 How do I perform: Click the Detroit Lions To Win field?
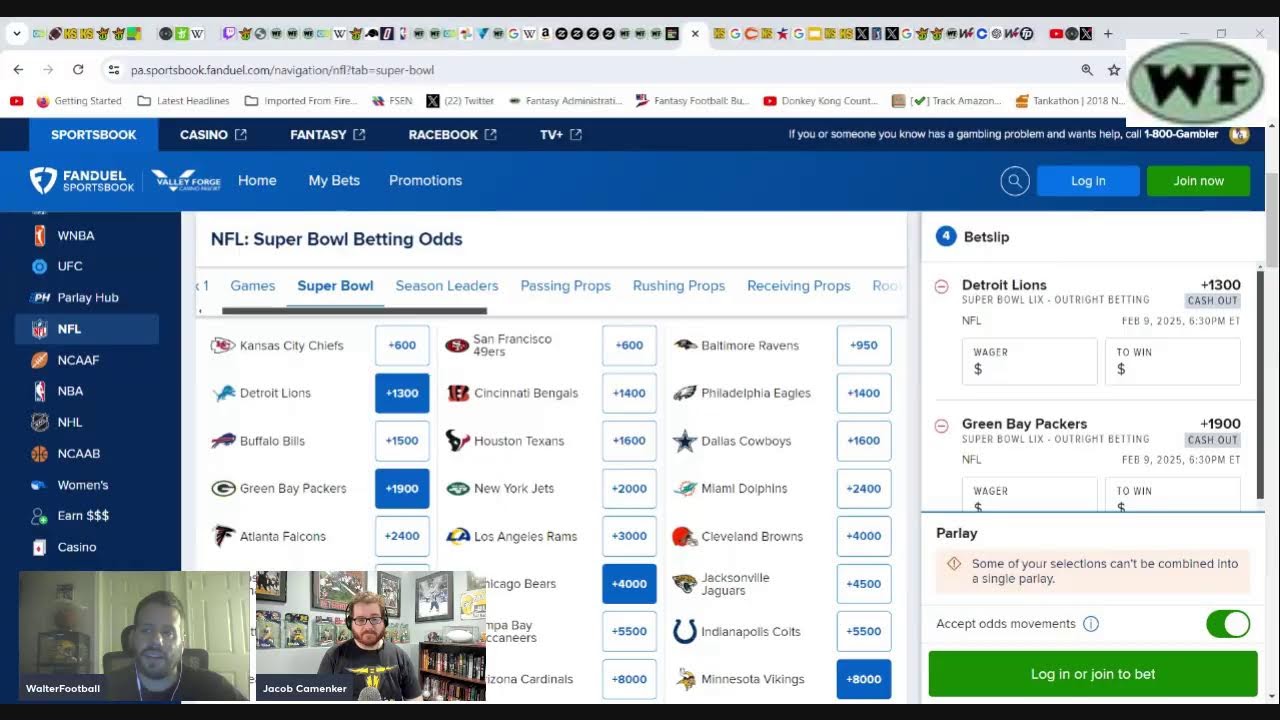point(1172,361)
